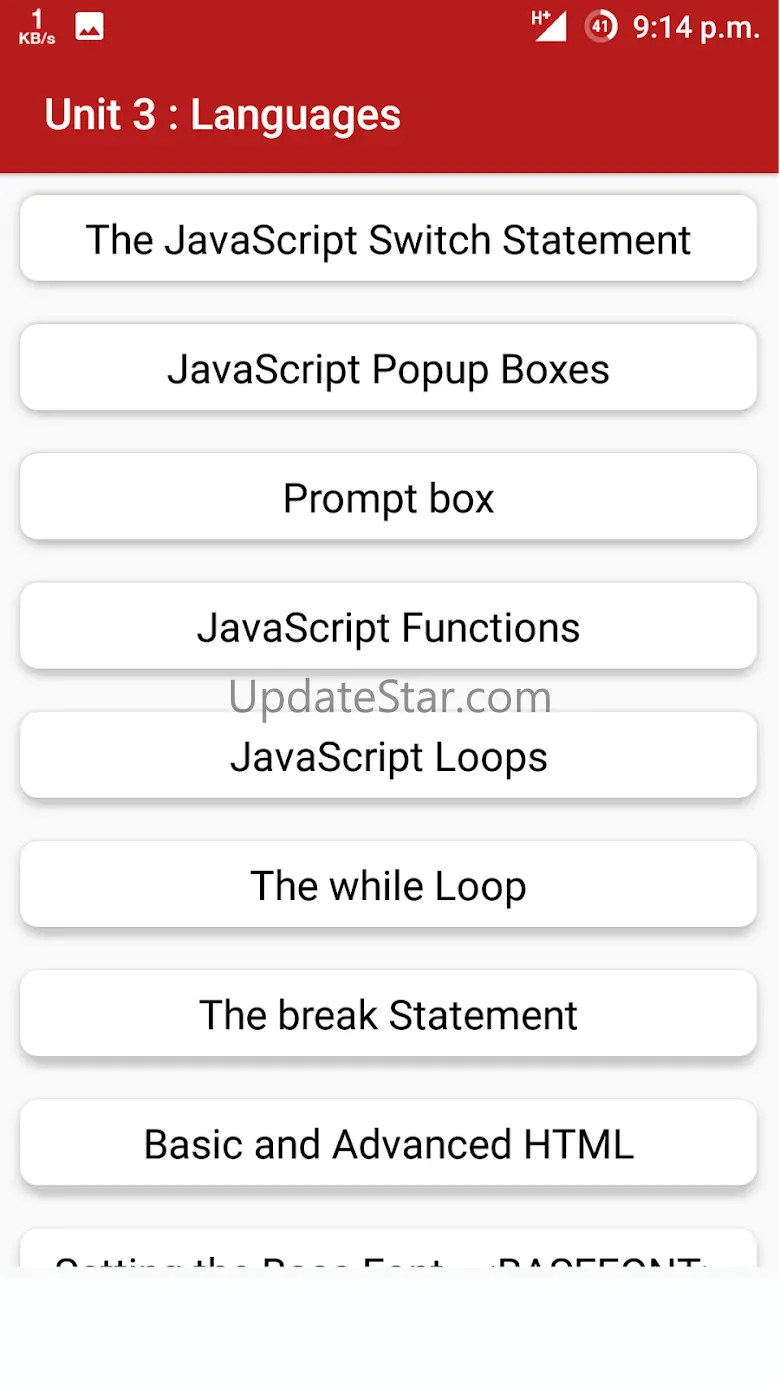Open The while Loop topic

(x=388, y=885)
